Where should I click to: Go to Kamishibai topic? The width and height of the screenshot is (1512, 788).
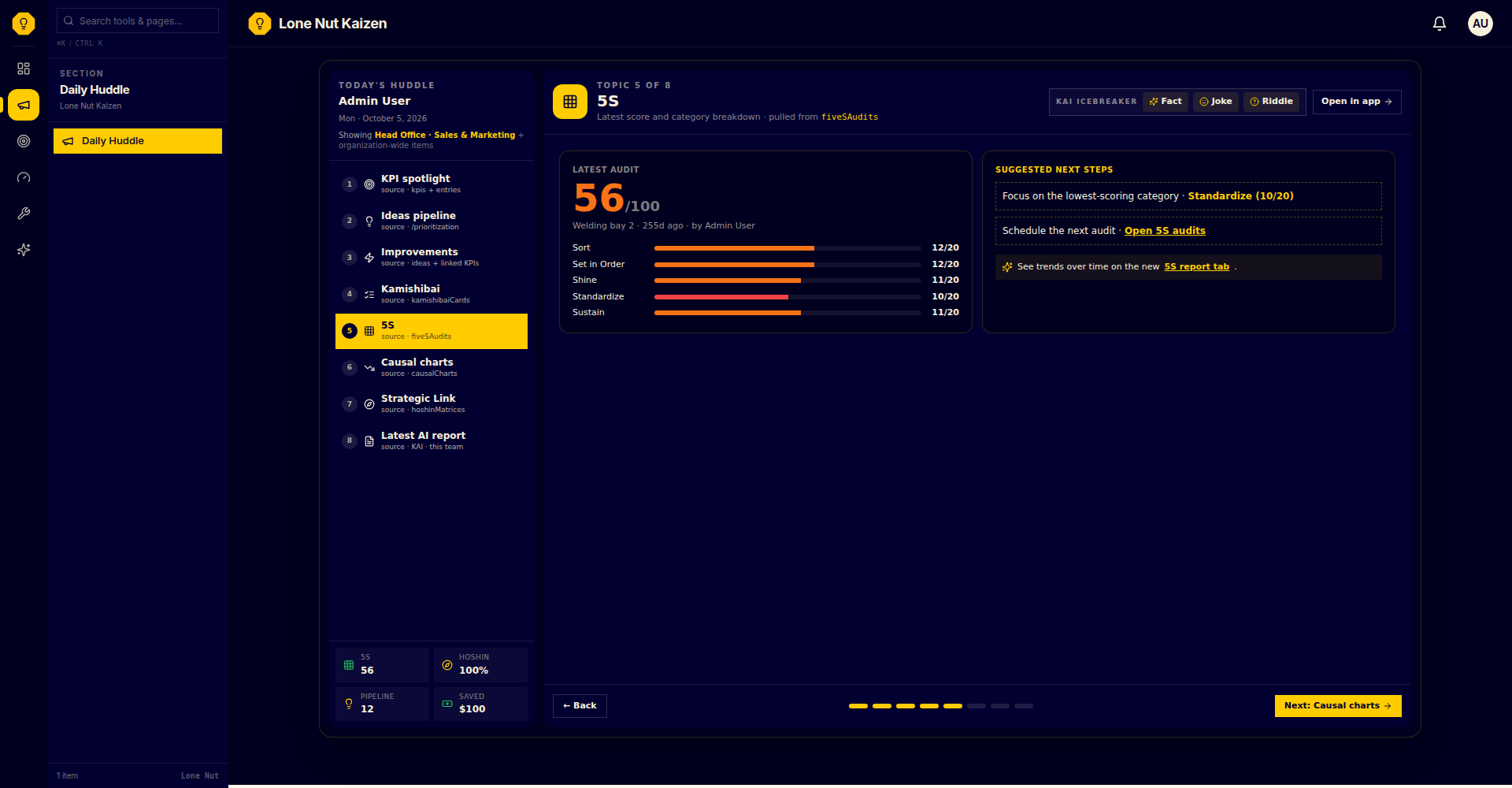pyautogui.click(x=432, y=294)
